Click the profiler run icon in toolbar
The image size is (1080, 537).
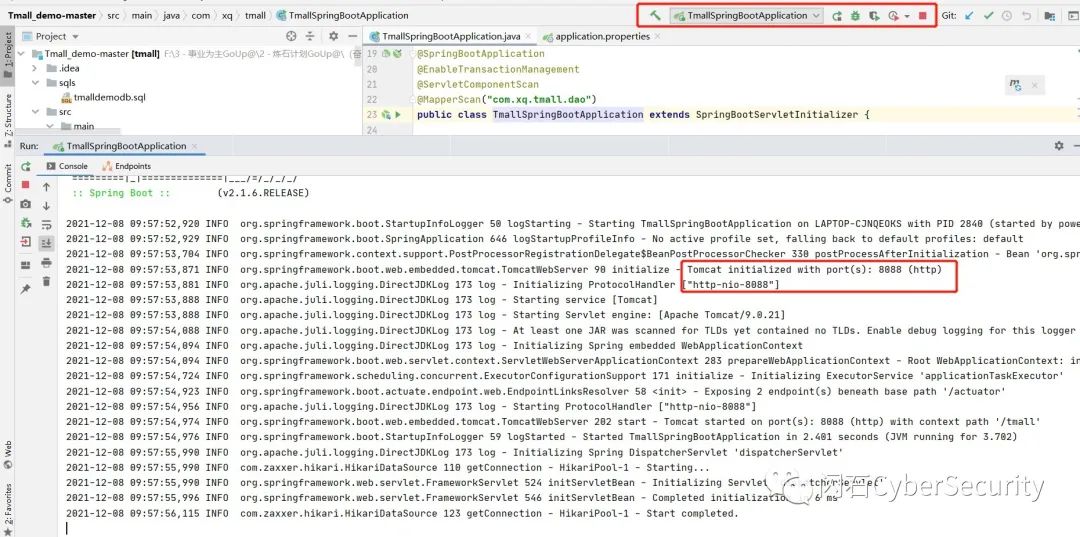893,16
